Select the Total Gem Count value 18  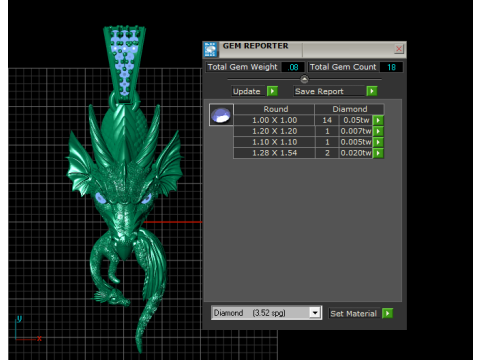[x=391, y=67]
